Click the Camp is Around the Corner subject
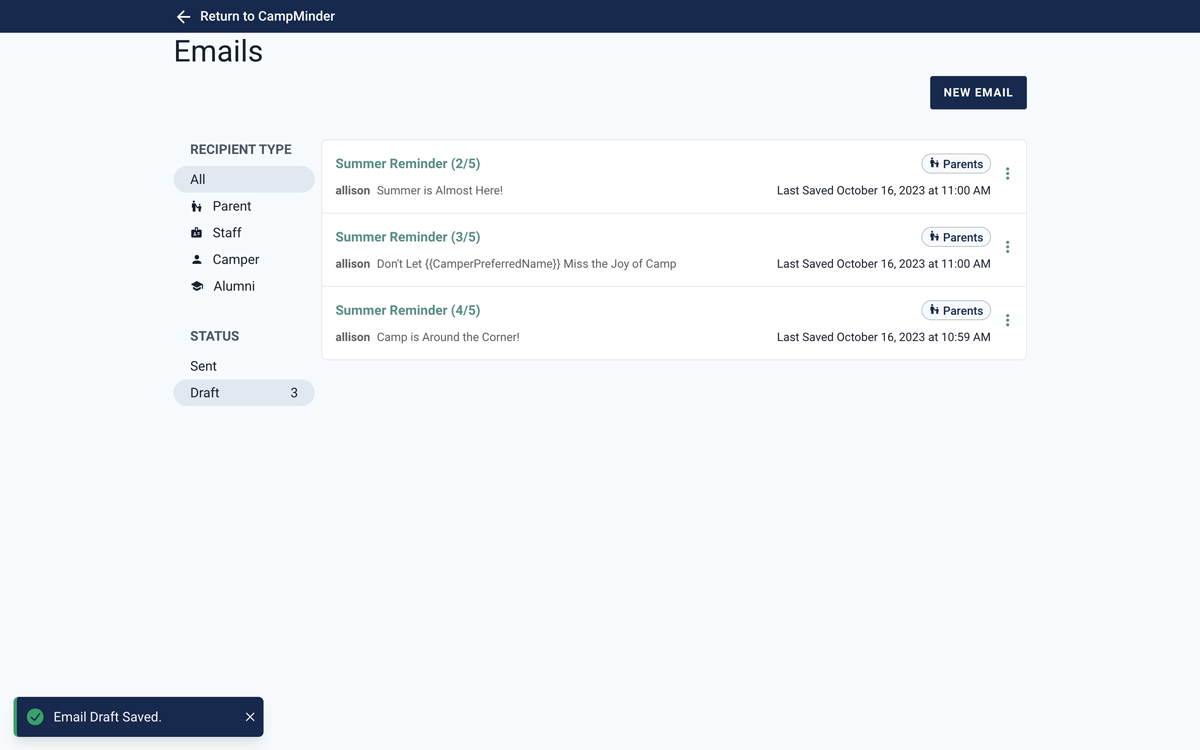The image size is (1200, 750). [x=448, y=338]
